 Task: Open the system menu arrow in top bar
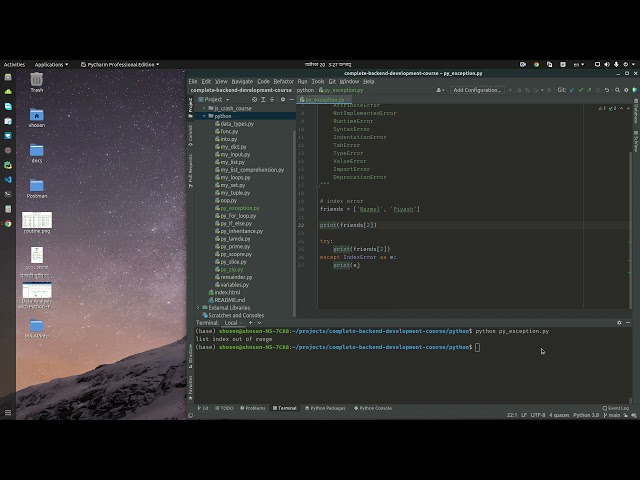(633, 64)
